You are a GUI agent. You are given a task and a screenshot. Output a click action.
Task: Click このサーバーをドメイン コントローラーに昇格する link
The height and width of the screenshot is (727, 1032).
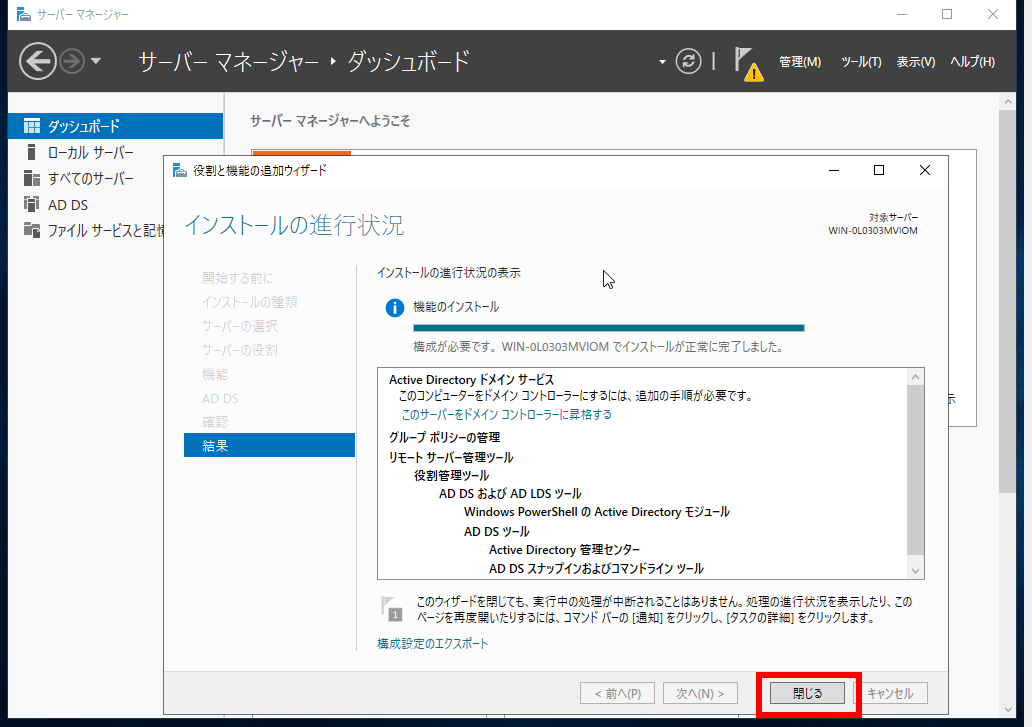pyautogui.click(x=506, y=414)
